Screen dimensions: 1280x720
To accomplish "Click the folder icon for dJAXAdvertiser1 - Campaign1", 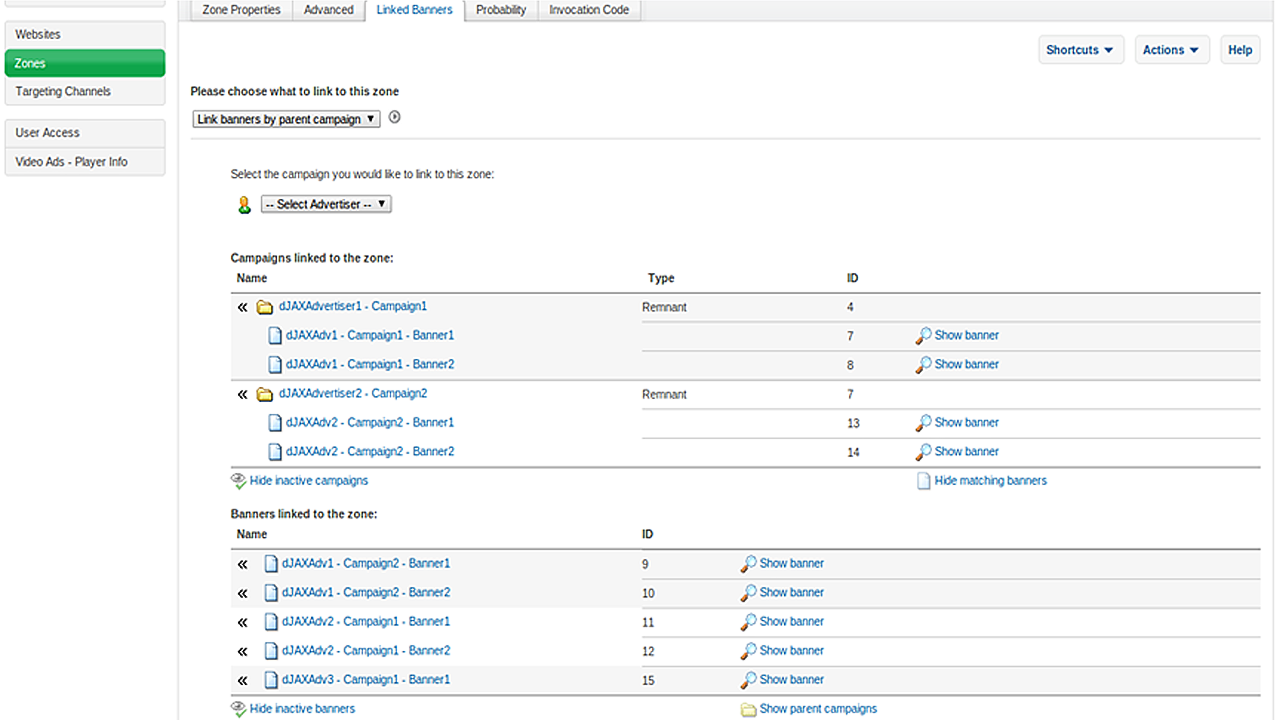I will tap(265, 307).
